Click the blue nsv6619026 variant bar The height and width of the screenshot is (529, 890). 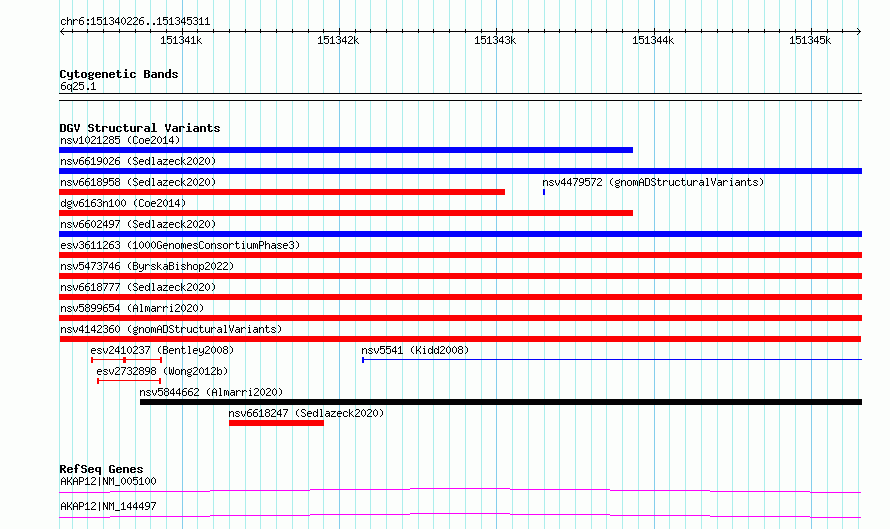click(x=460, y=171)
